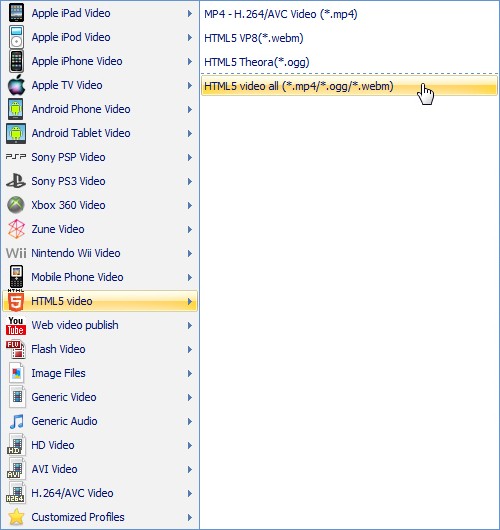Open the H.264/AVC Video category
The image size is (500, 530).
pyautogui.click(x=100, y=493)
